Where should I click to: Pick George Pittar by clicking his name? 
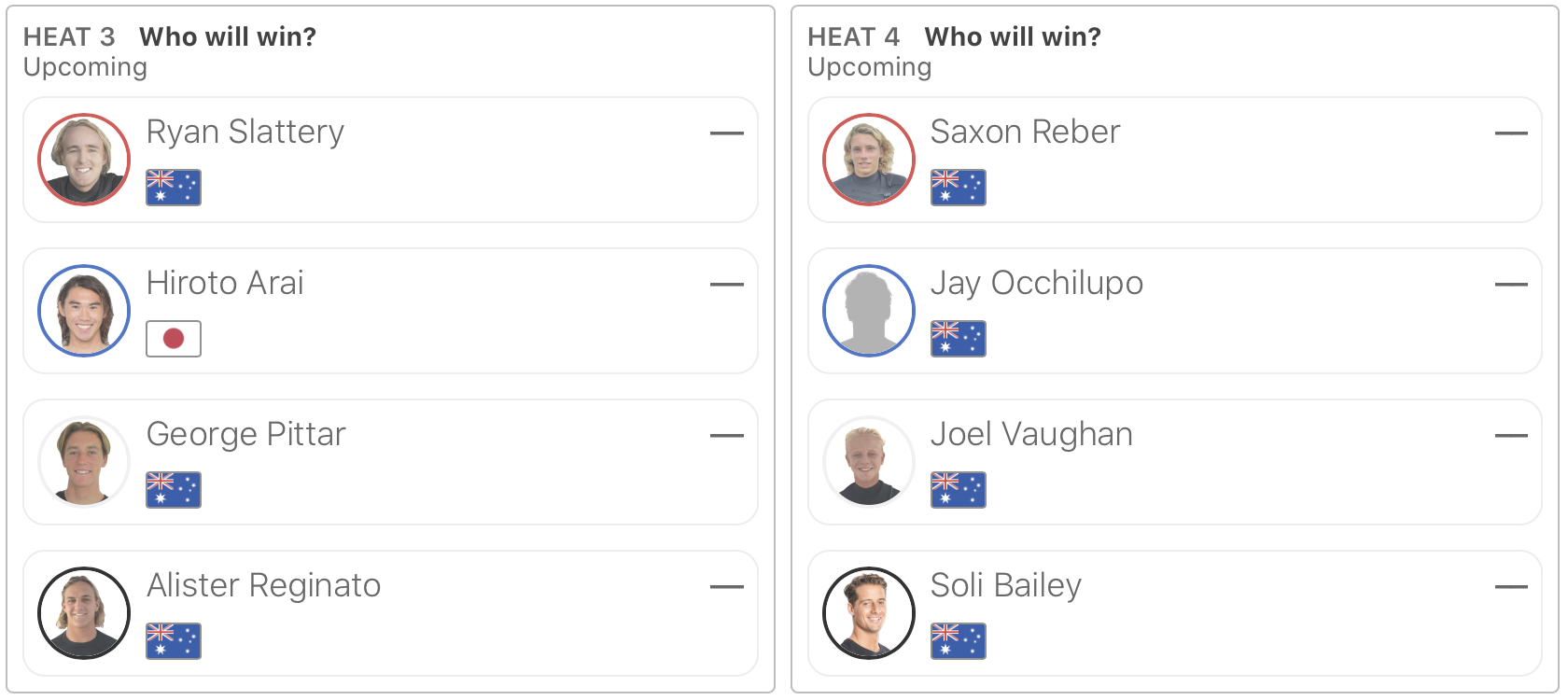(x=246, y=434)
